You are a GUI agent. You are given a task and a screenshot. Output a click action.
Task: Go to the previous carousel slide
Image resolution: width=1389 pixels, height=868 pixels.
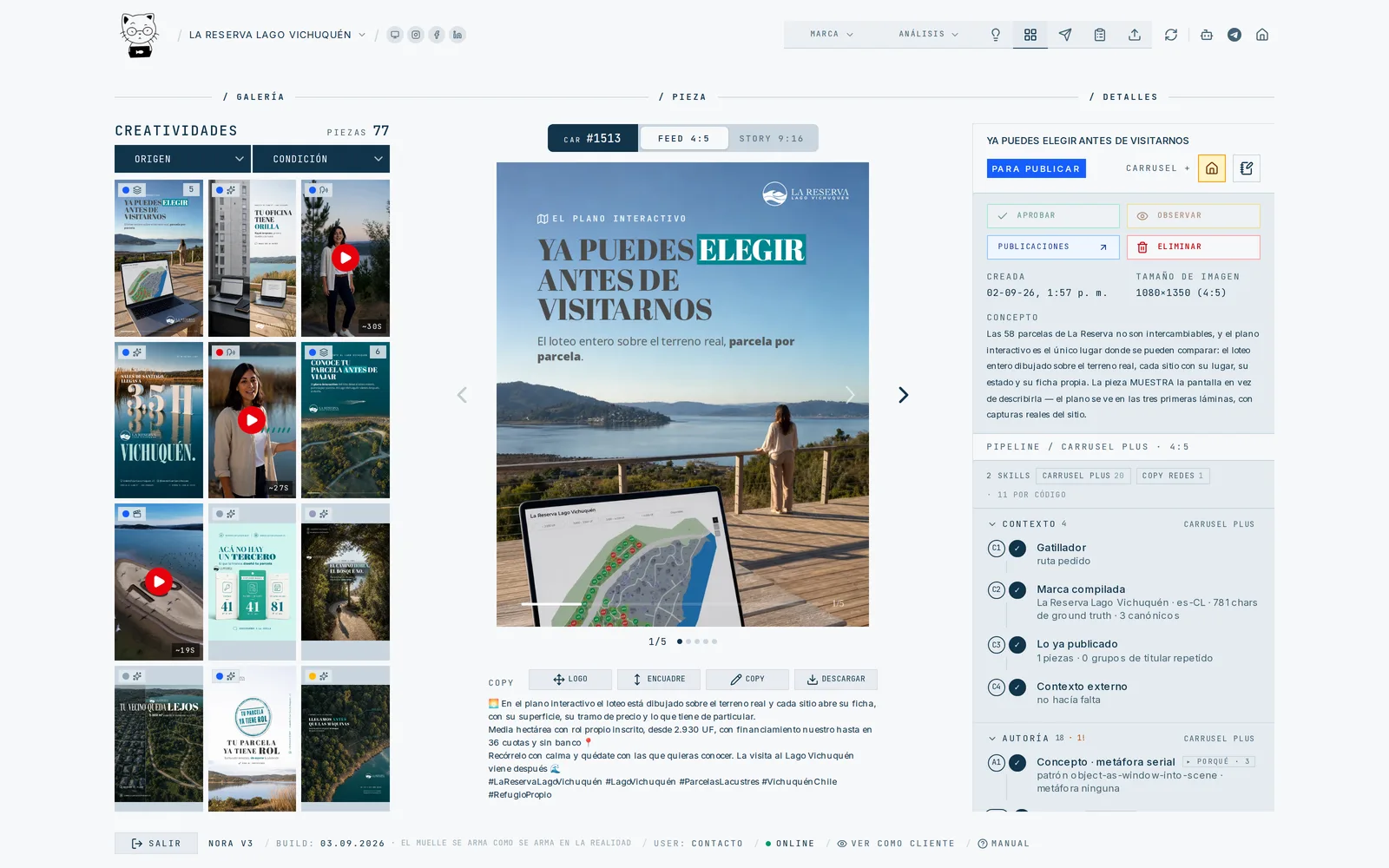point(462,395)
